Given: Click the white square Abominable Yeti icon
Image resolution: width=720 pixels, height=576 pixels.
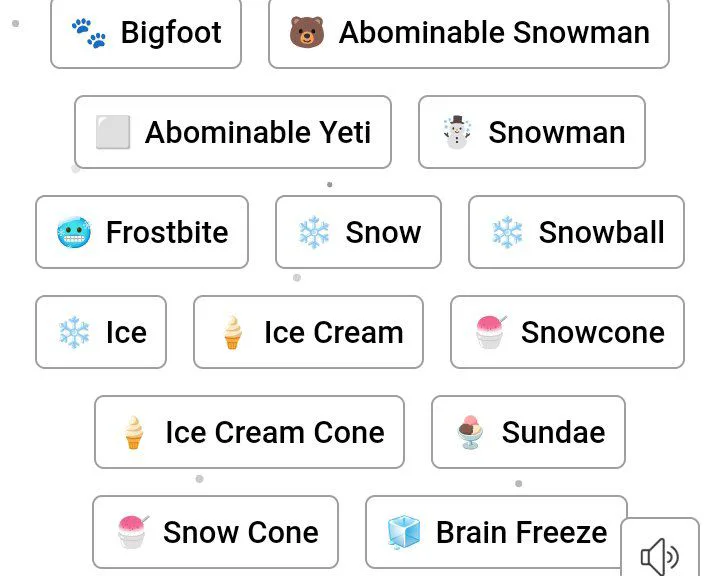Looking at the screenshot, I should 113,132.
